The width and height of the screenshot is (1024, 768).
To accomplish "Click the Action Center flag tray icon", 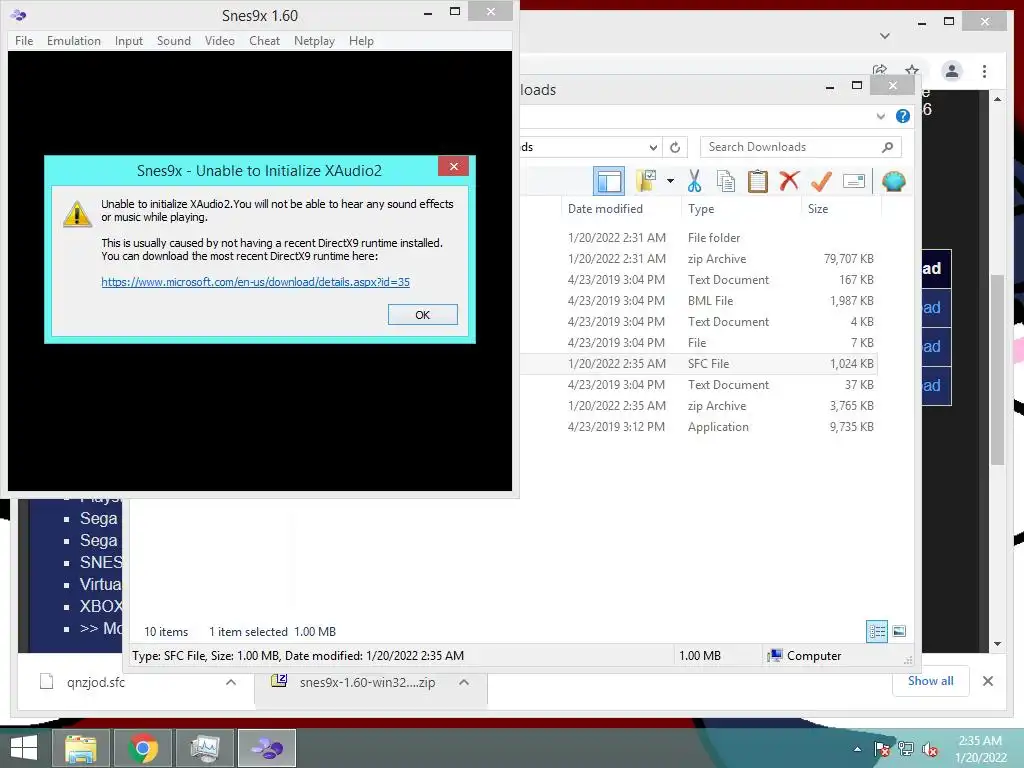I will 882,749.
